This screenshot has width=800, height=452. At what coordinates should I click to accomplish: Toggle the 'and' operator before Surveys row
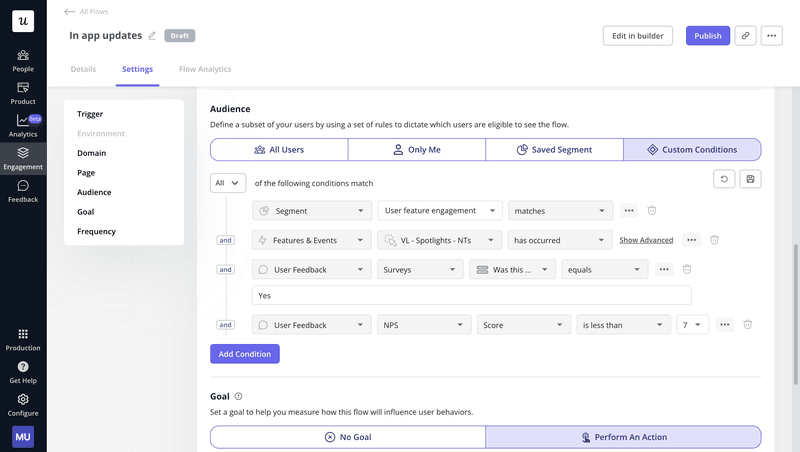click(226, 269)
